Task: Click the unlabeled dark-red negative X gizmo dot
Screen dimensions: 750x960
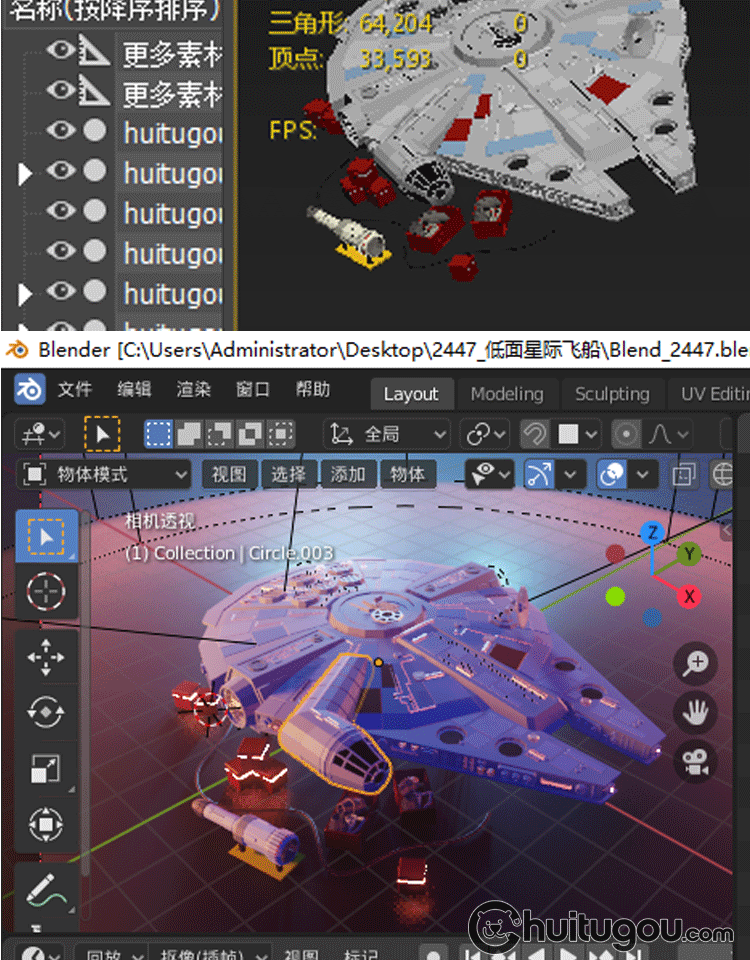Action: tap(615, 554)
